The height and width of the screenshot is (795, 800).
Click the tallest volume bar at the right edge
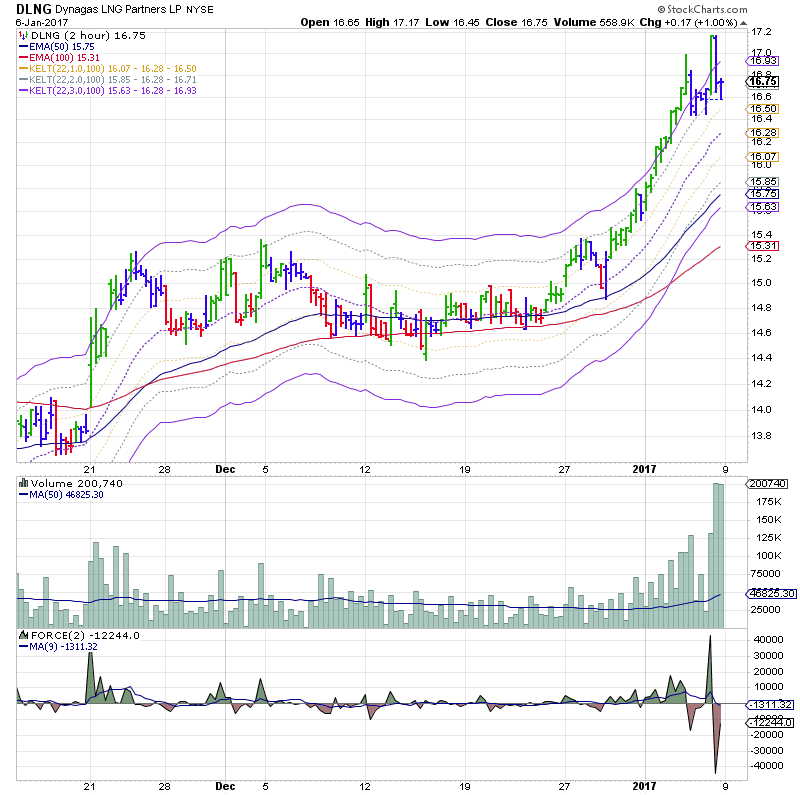coord(716,555)
